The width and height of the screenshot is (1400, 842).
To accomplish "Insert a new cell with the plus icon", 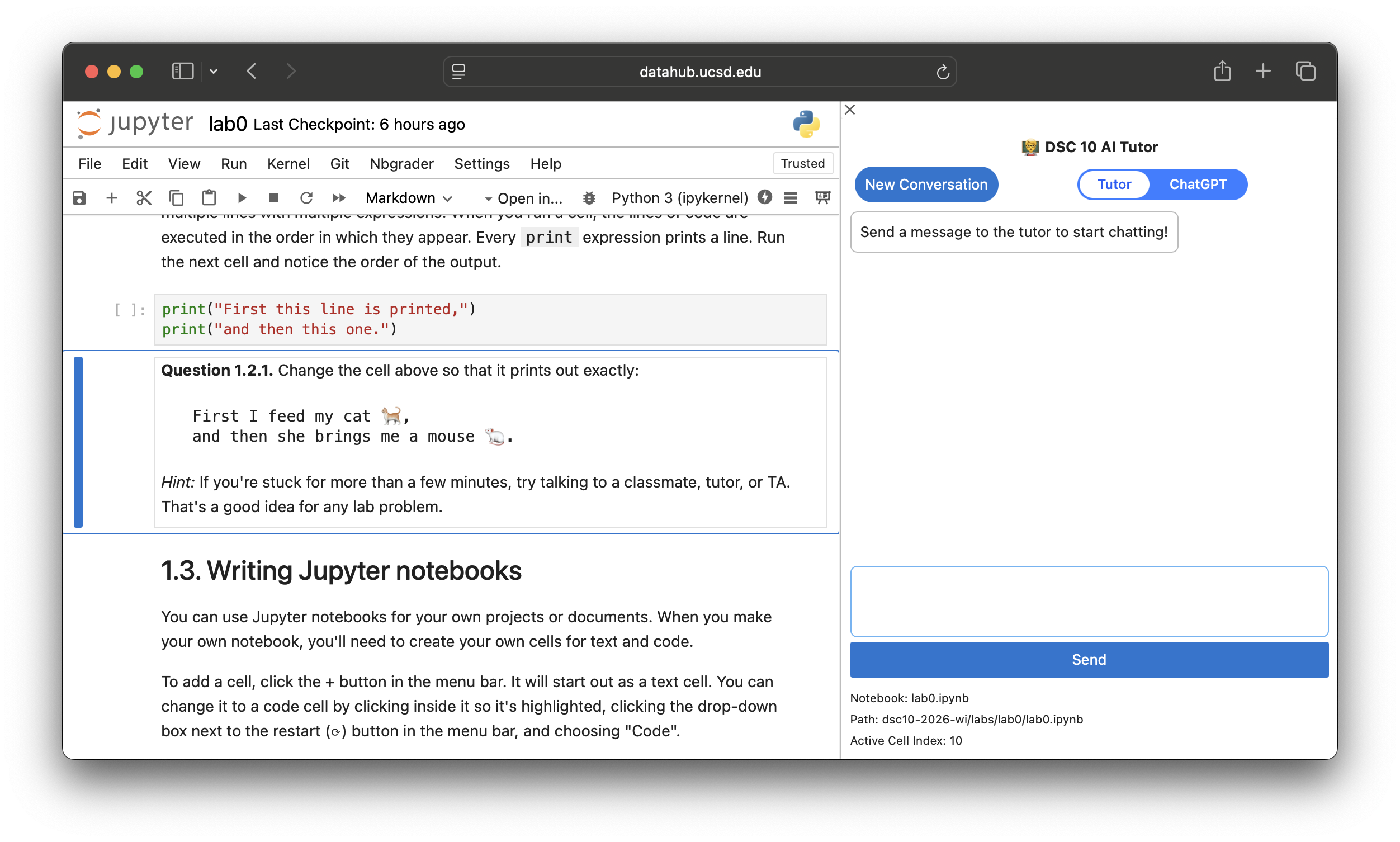I will [112, 198].
